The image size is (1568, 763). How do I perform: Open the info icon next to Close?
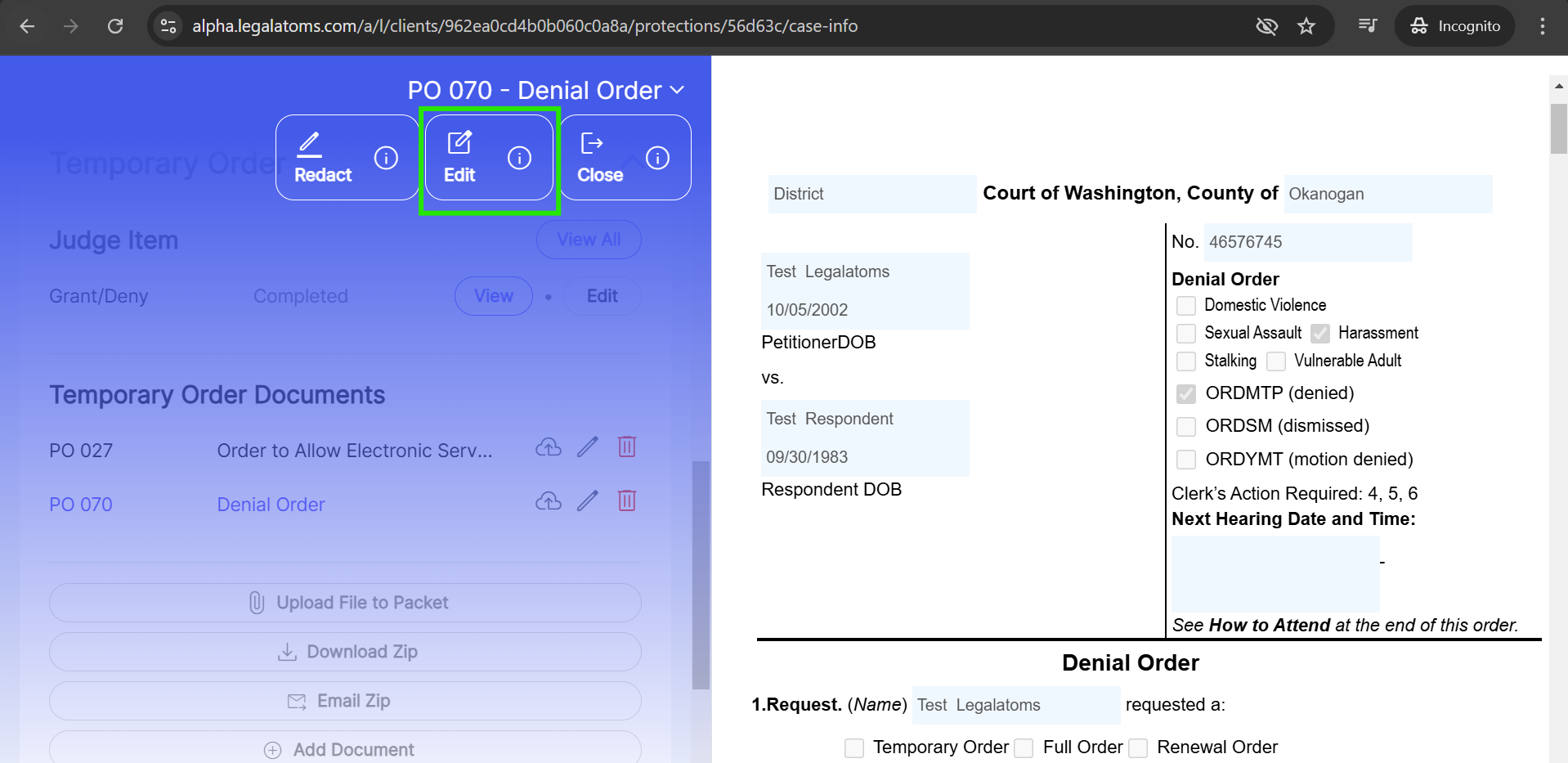pyautogui.click(x=657, y=157)
